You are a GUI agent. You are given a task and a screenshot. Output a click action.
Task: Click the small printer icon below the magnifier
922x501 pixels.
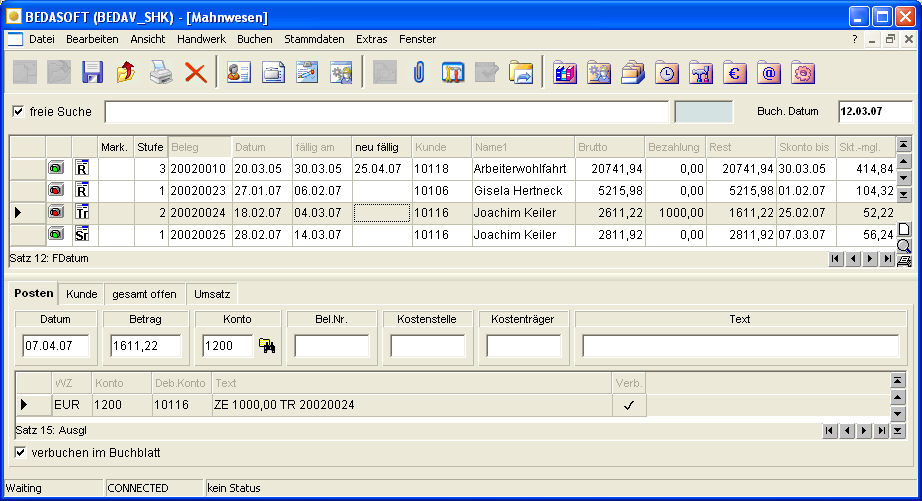click(904, 260)
